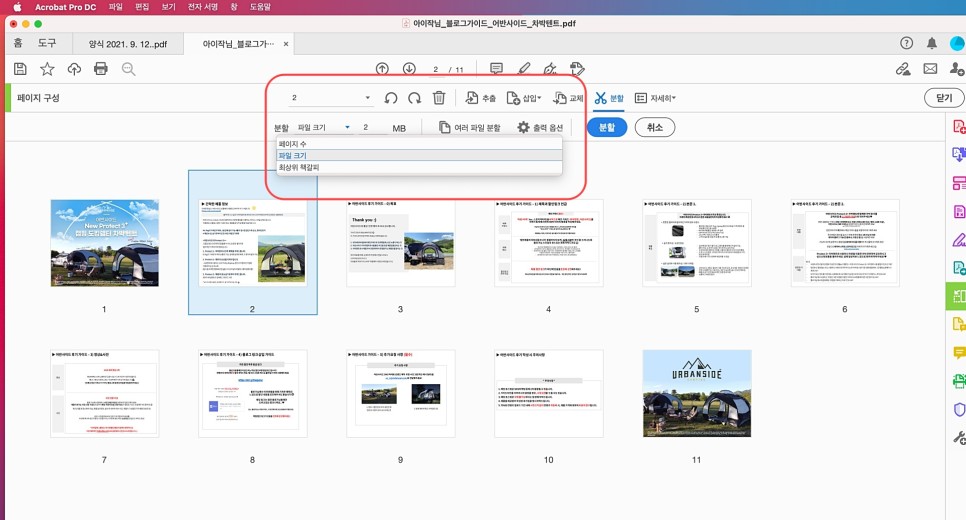The image size is (966, 520).
Task: Select page 3 thumbnail
Action: pyautogui.click(x=400, y=243)
